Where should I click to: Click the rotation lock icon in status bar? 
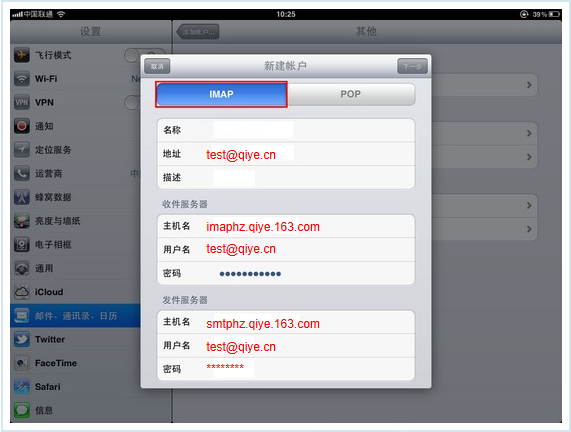(524, 14)
